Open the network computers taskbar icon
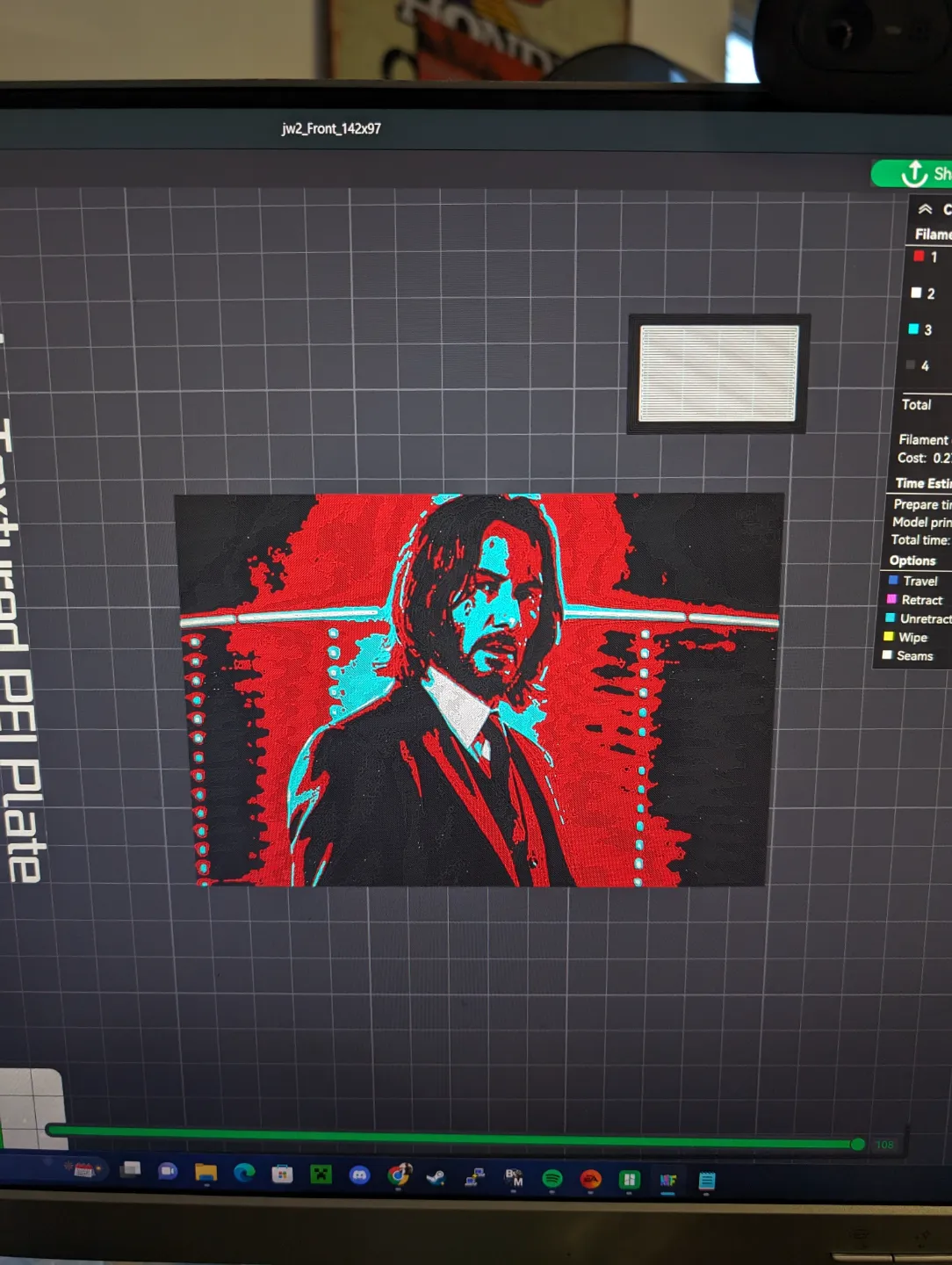The image size is (952, 1265). coord(474,1177)
